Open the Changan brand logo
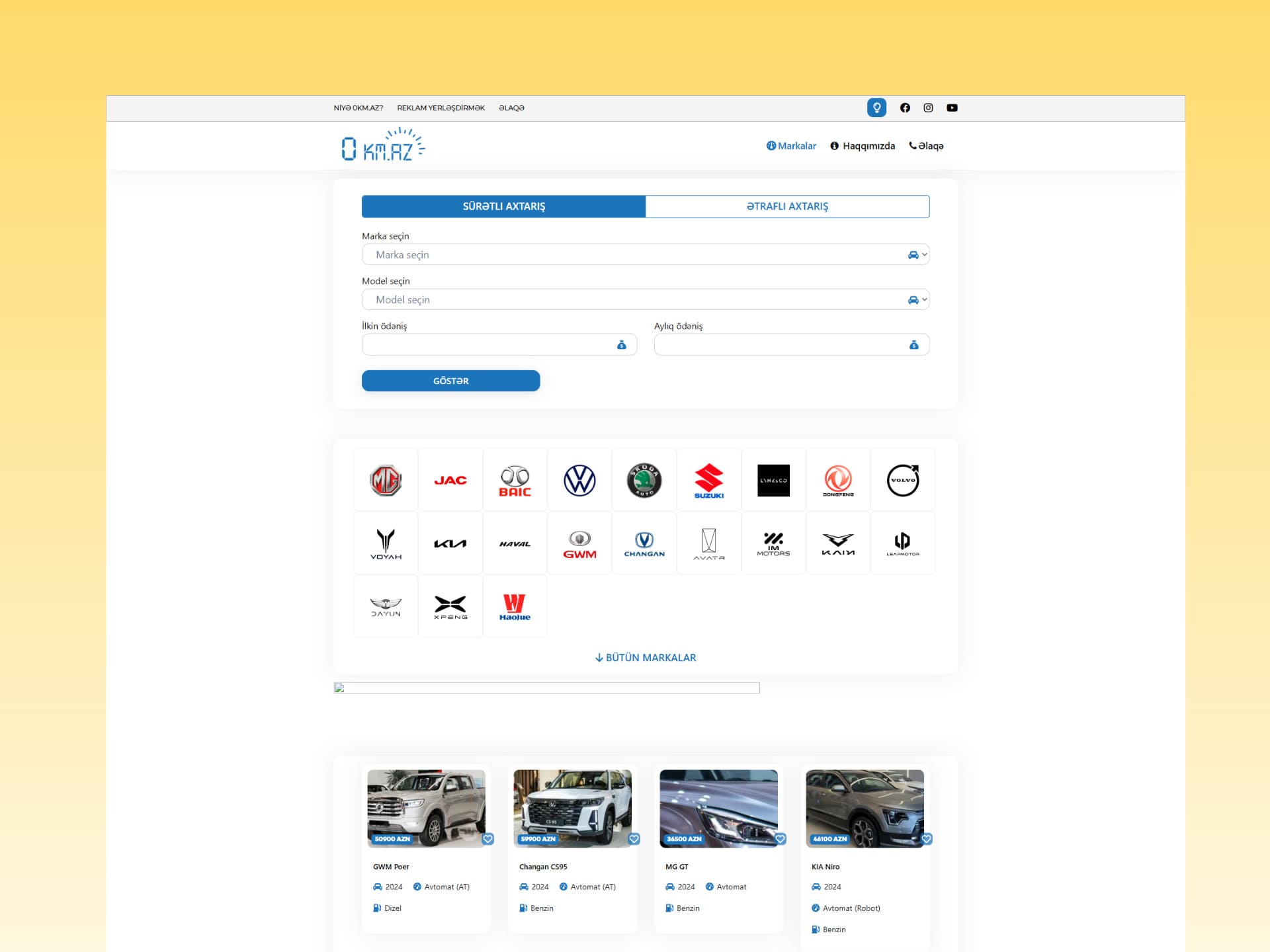1270x952 pixels. click(644, 543)
